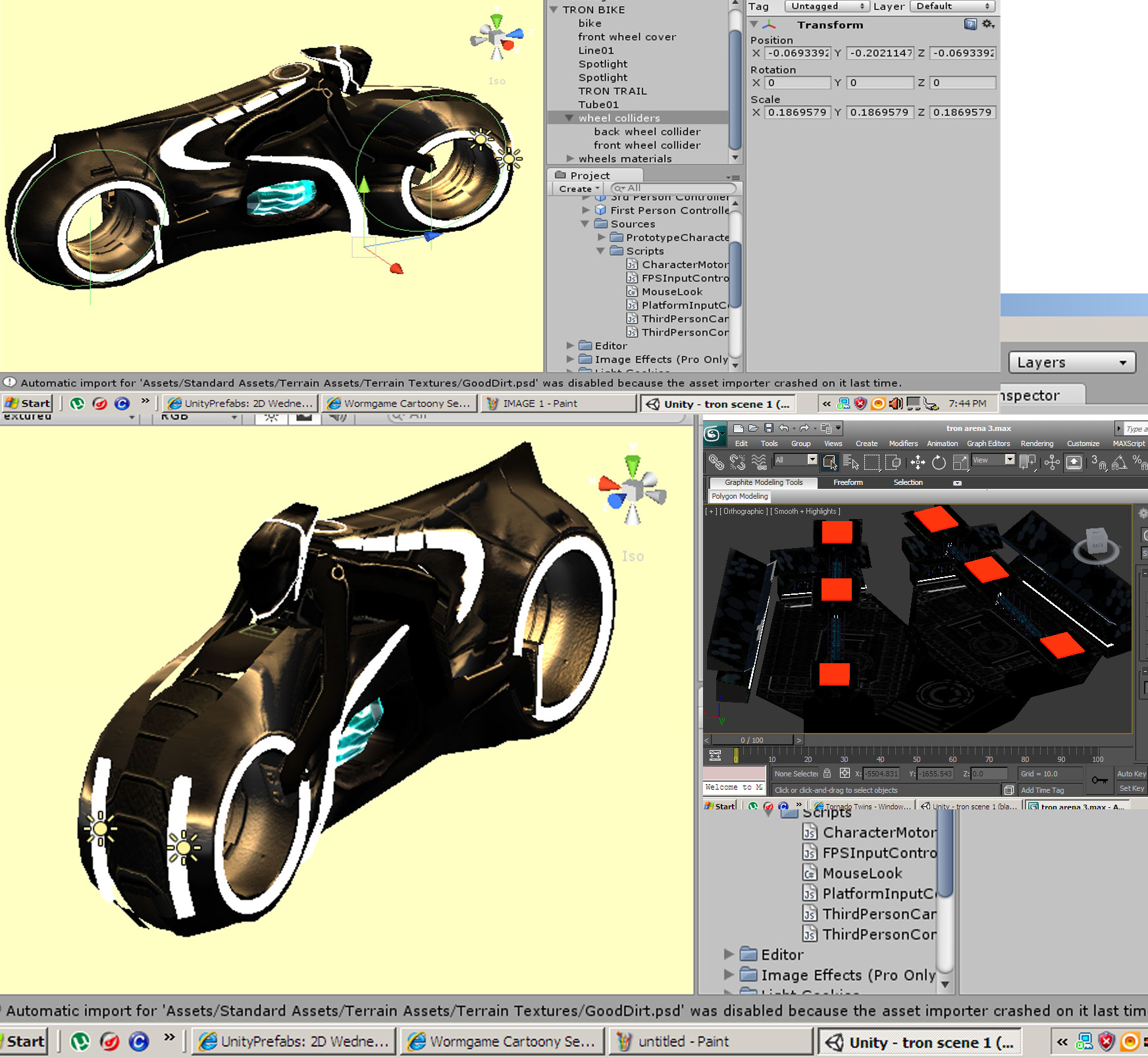Activate the Select Object tool

(829, 463)
